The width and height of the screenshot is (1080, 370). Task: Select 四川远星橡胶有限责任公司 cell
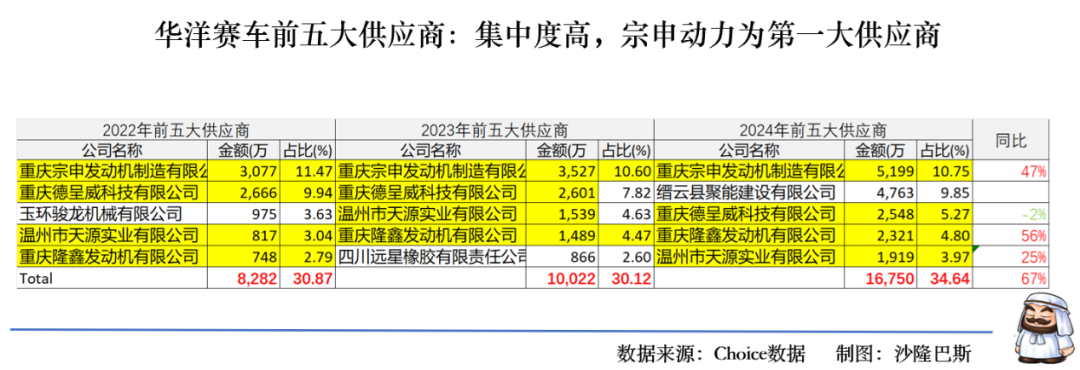tap(431, 257)
